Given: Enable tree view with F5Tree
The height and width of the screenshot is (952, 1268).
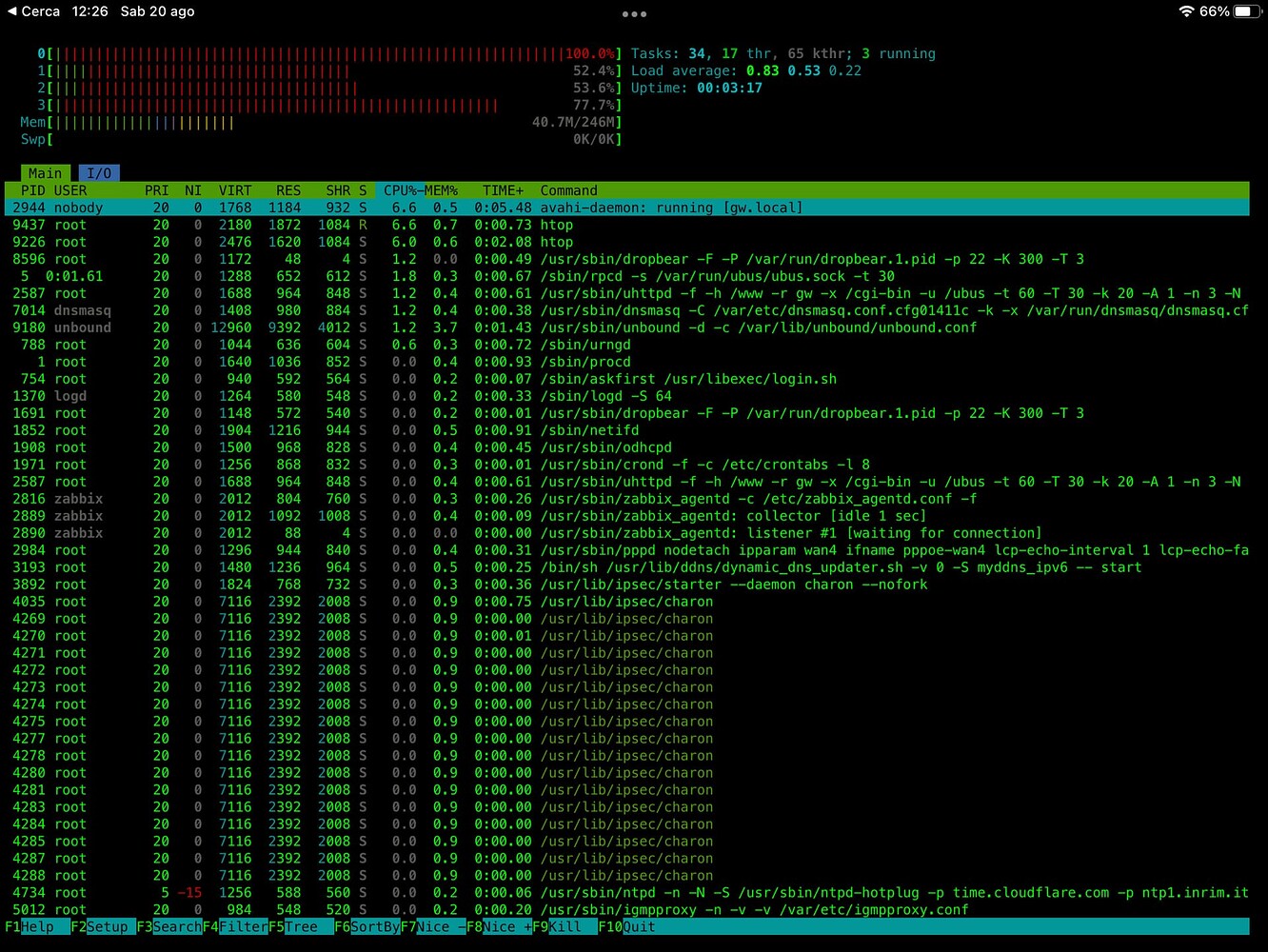Looking at the screenshot, I should point(293,926).
